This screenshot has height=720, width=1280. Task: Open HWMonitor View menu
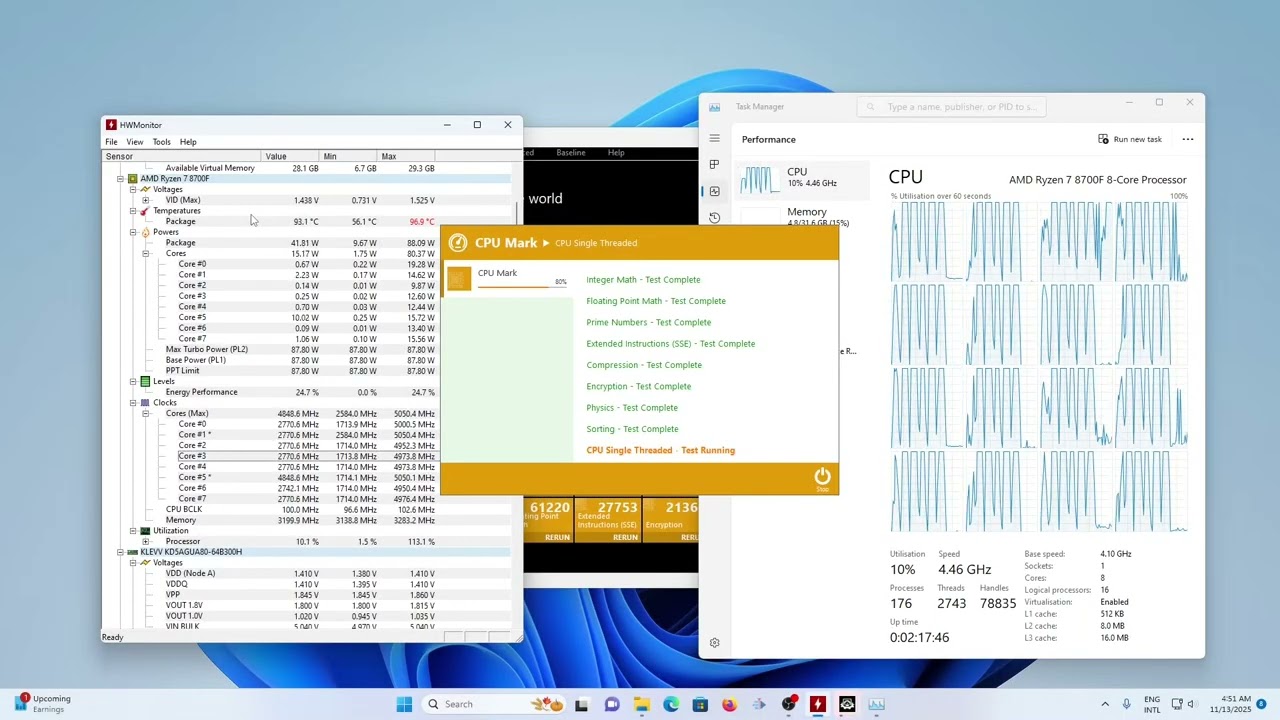[134, 142]
